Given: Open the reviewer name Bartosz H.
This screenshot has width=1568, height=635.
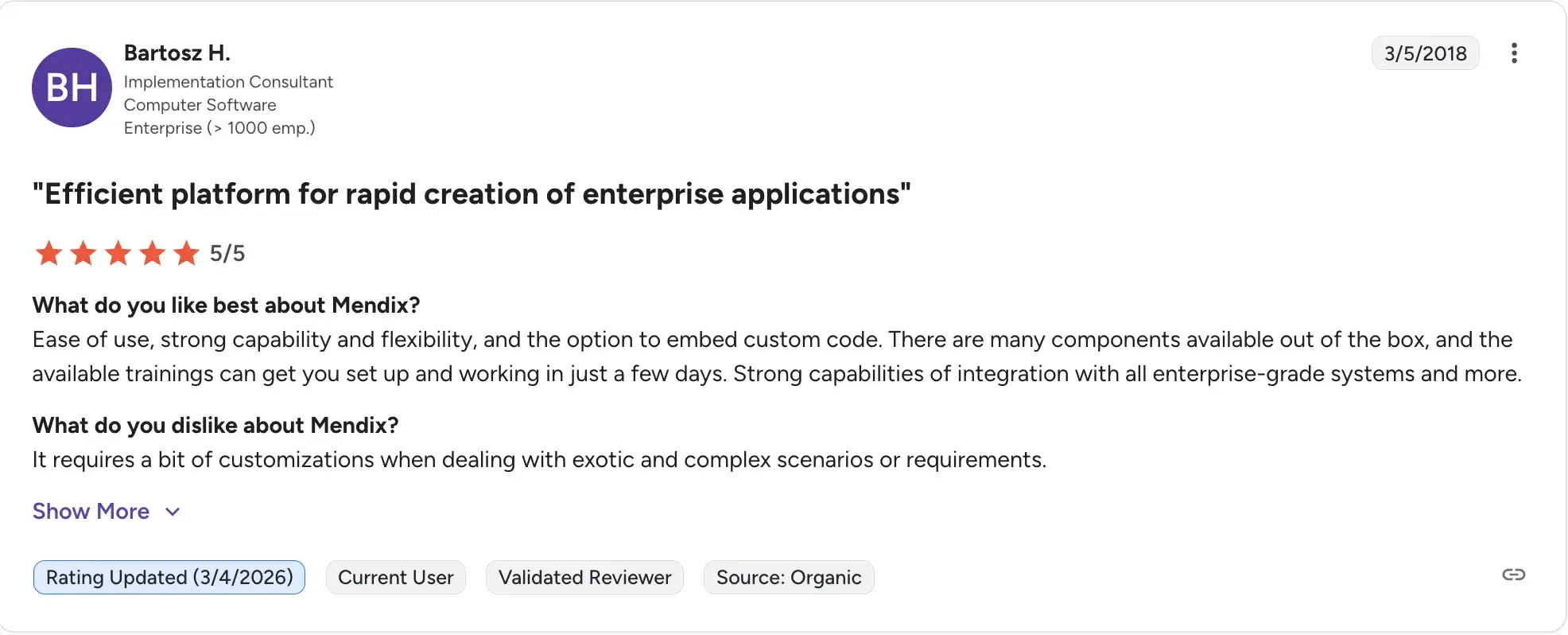Looking at the screenshot, I should pos(177,53).
